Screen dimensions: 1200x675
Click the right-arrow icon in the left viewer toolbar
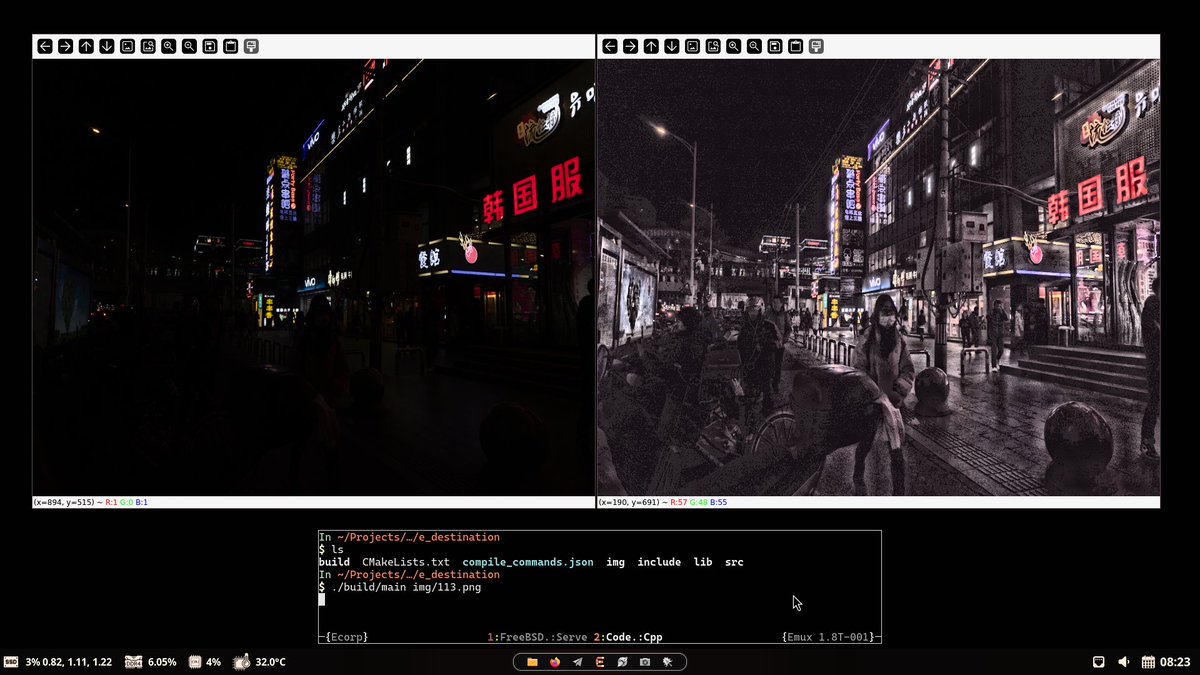click(65, 46)
